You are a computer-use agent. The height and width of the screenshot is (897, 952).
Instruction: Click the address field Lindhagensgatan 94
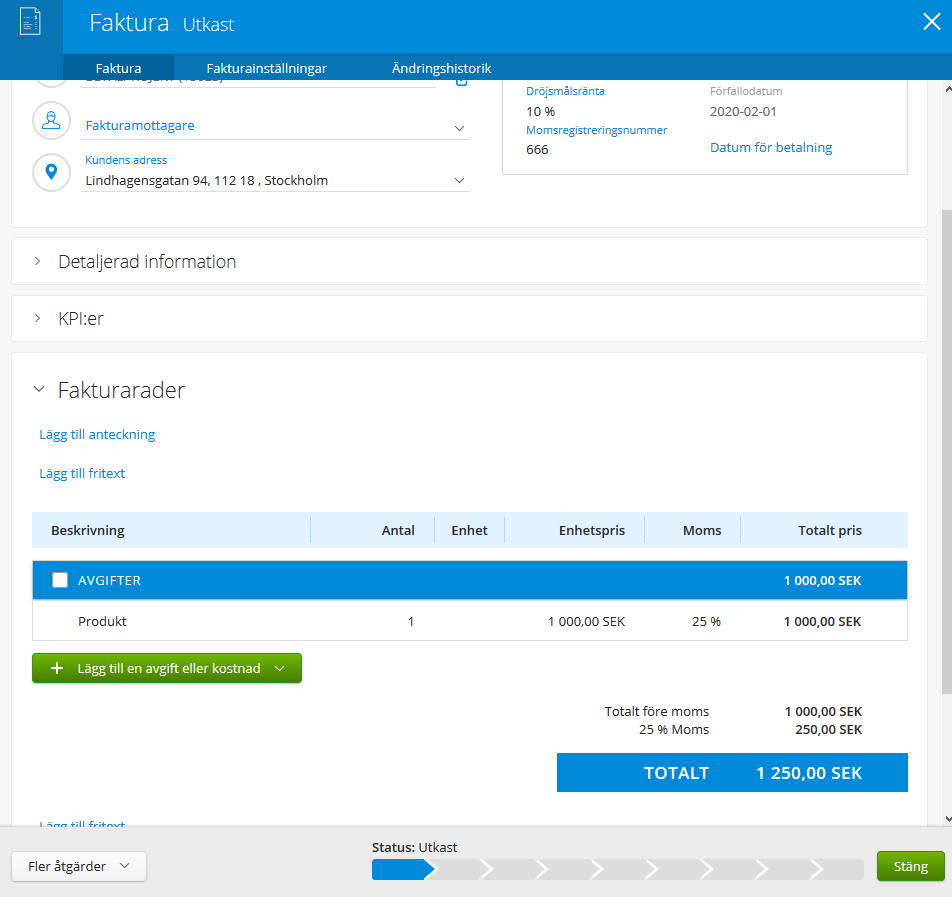[x=275, y=180]
